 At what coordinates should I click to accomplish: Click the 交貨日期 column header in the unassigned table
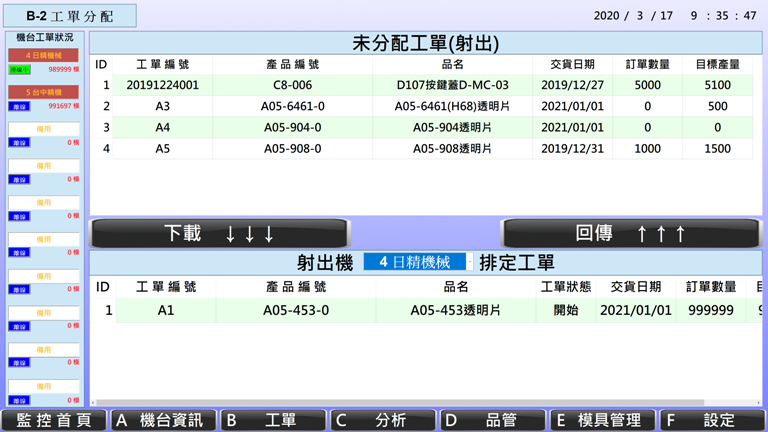click(x=572, y=64)
